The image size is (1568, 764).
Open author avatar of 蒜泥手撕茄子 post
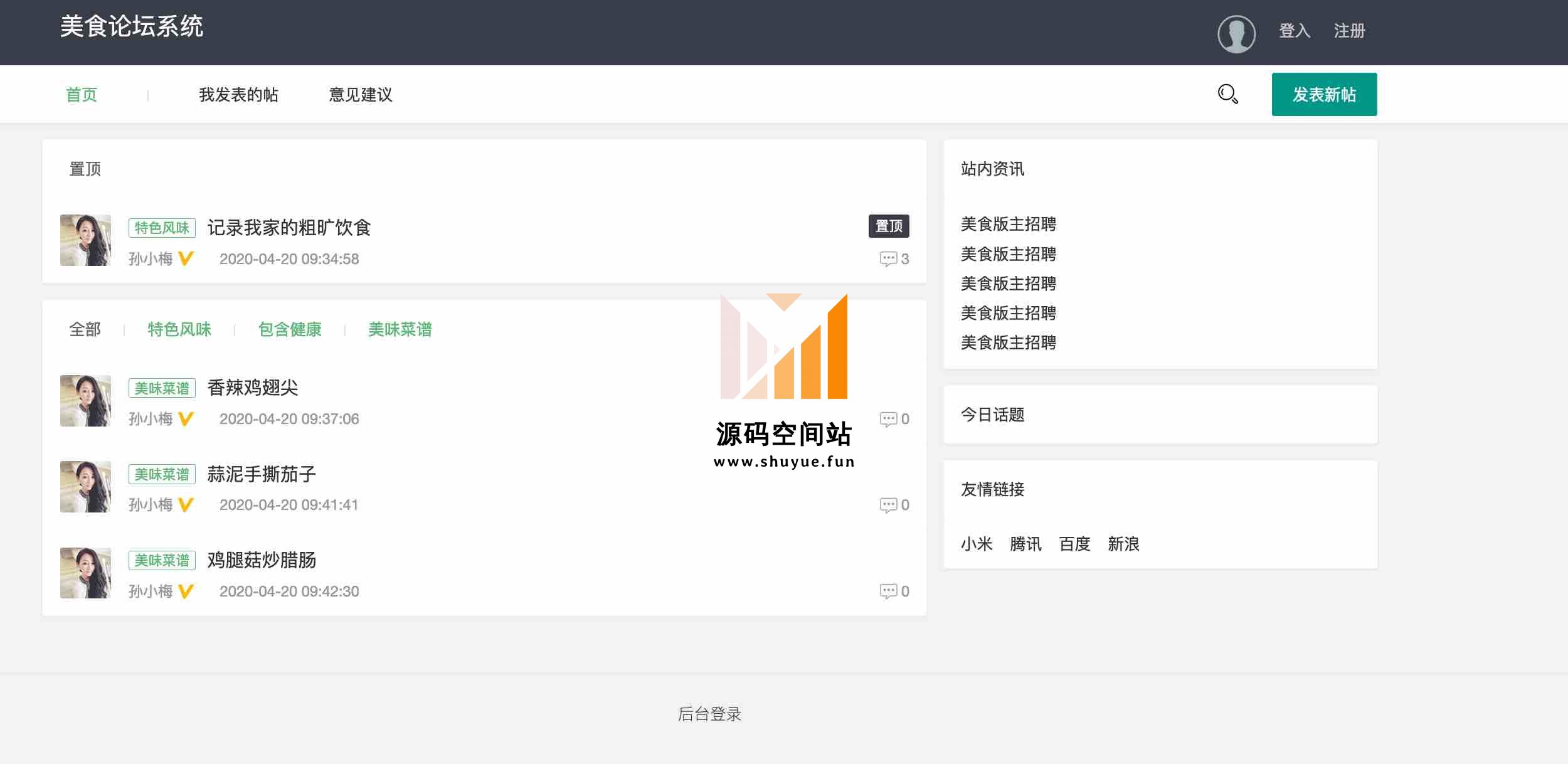tap(85, 487)
